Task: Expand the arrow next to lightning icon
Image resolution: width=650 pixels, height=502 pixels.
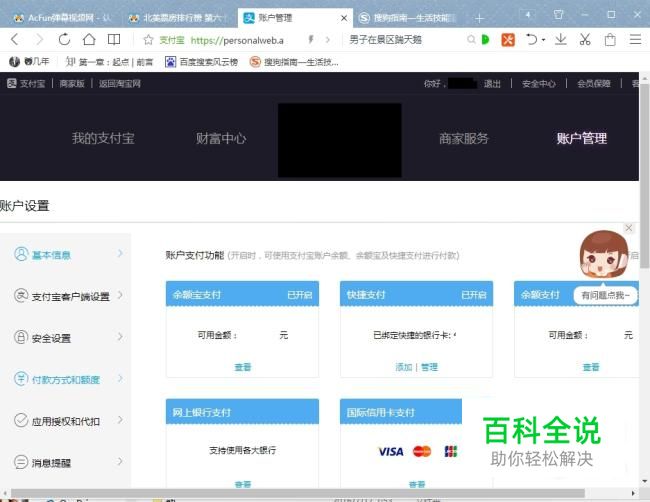Action: (x=328, y=40)
